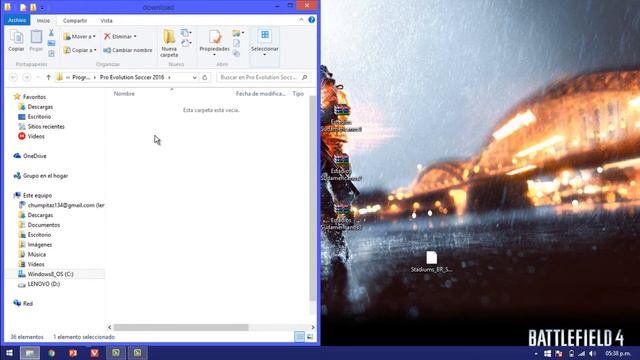Switch to details view icon in status bar
The width and height of the screenshot is (640, 360).
299,337
